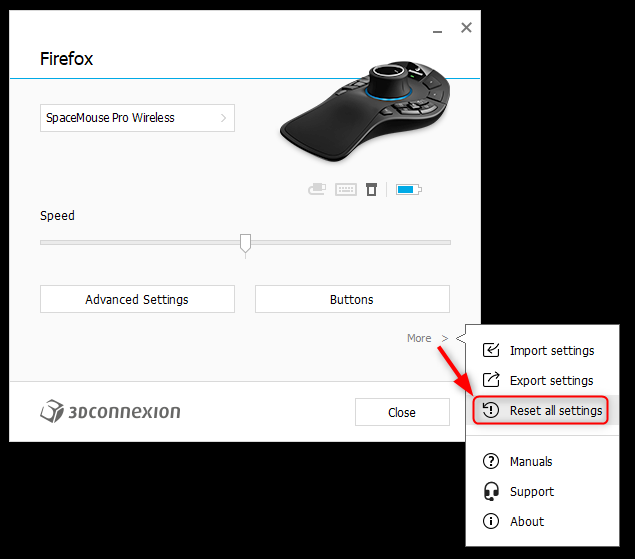Open the SpaceMouse Pro Wireless device selector
Image resolution: width=635 pixels, height=559 pixels.
click(137, 118)
